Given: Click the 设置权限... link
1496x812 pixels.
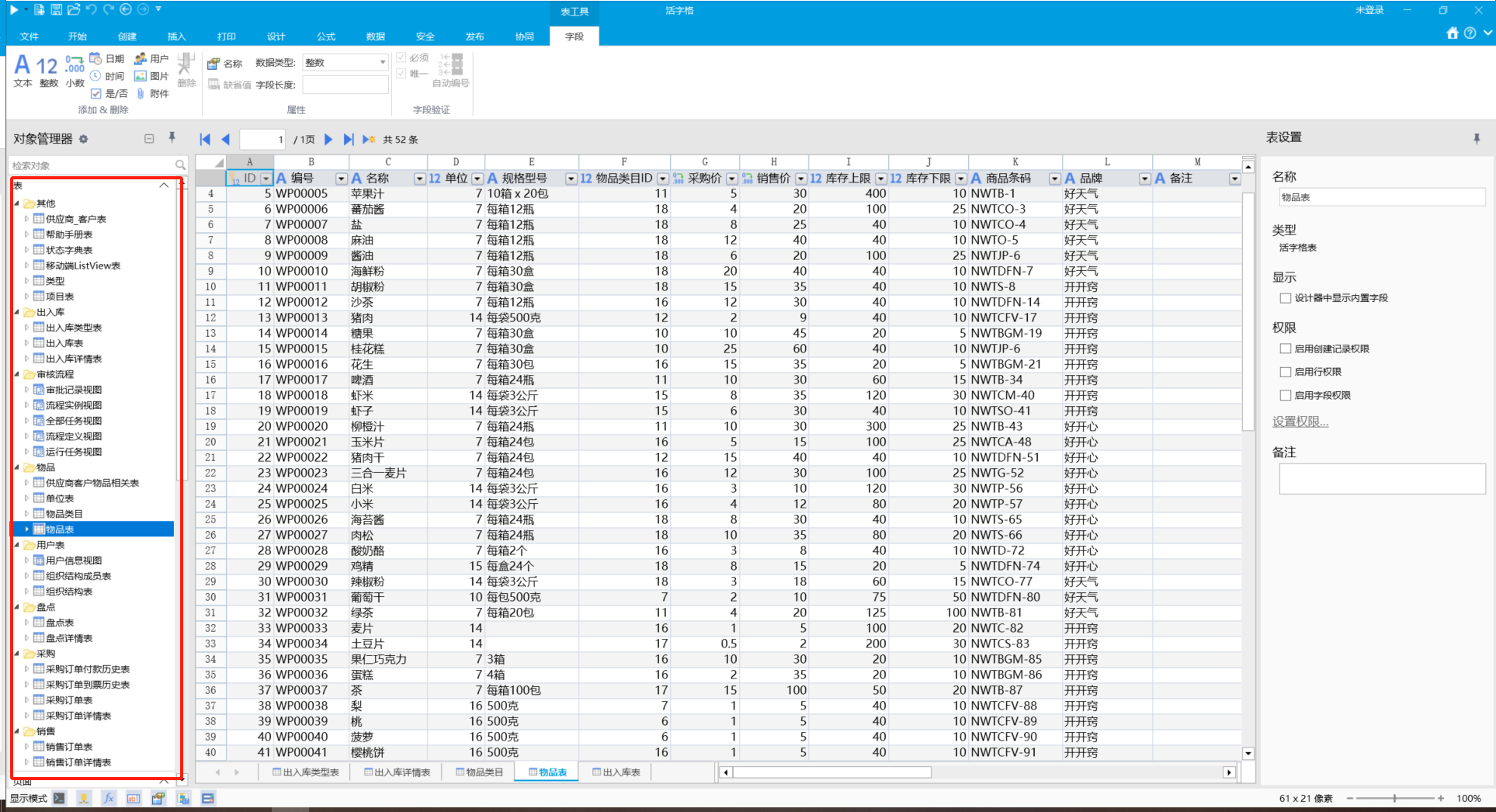Looking at the screenshot, I should click(1300, 422).
